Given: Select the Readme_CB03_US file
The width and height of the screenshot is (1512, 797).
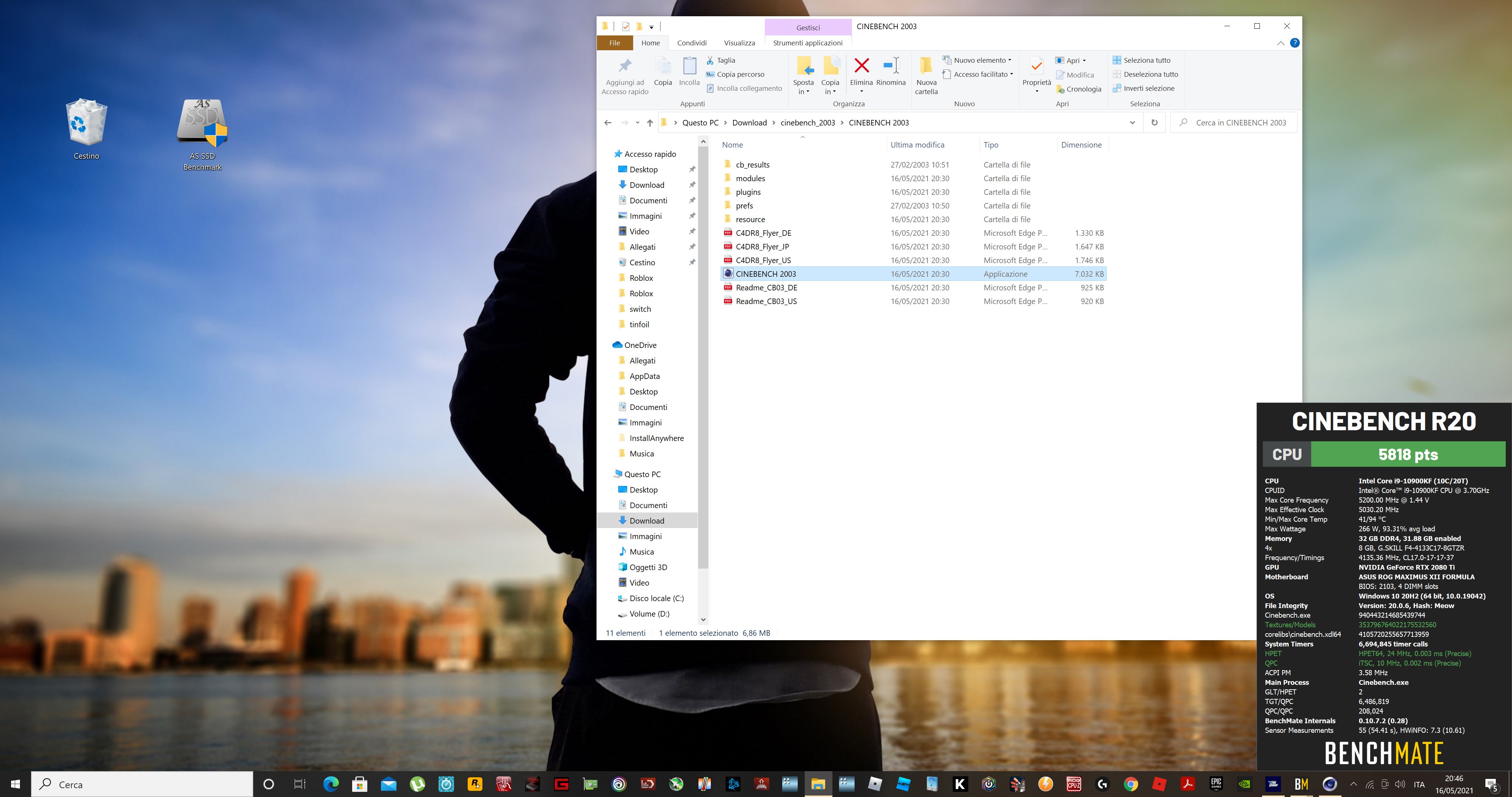Looking at the screenshot, I should (x=913, y=301).
